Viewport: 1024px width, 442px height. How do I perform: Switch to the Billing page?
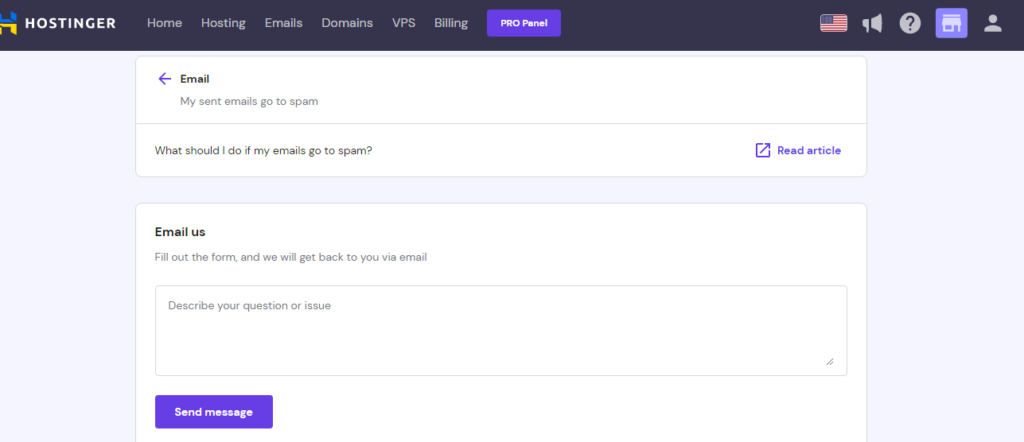click(x=451, y=23)
